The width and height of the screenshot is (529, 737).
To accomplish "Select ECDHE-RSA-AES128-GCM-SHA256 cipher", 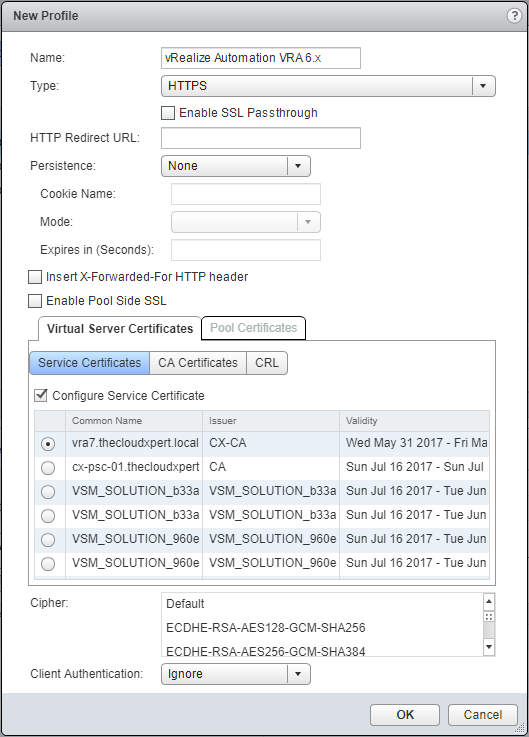I will pyautogui.click(x=266, y=628).
